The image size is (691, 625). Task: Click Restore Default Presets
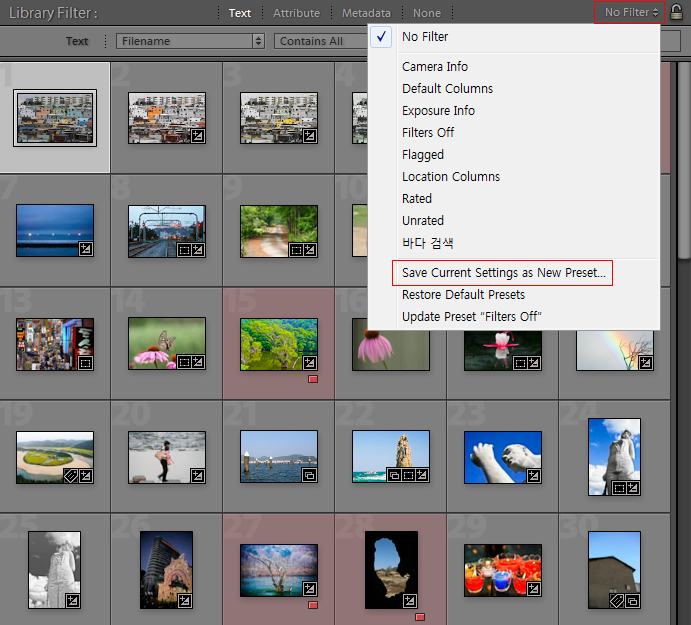click(463, 294)
